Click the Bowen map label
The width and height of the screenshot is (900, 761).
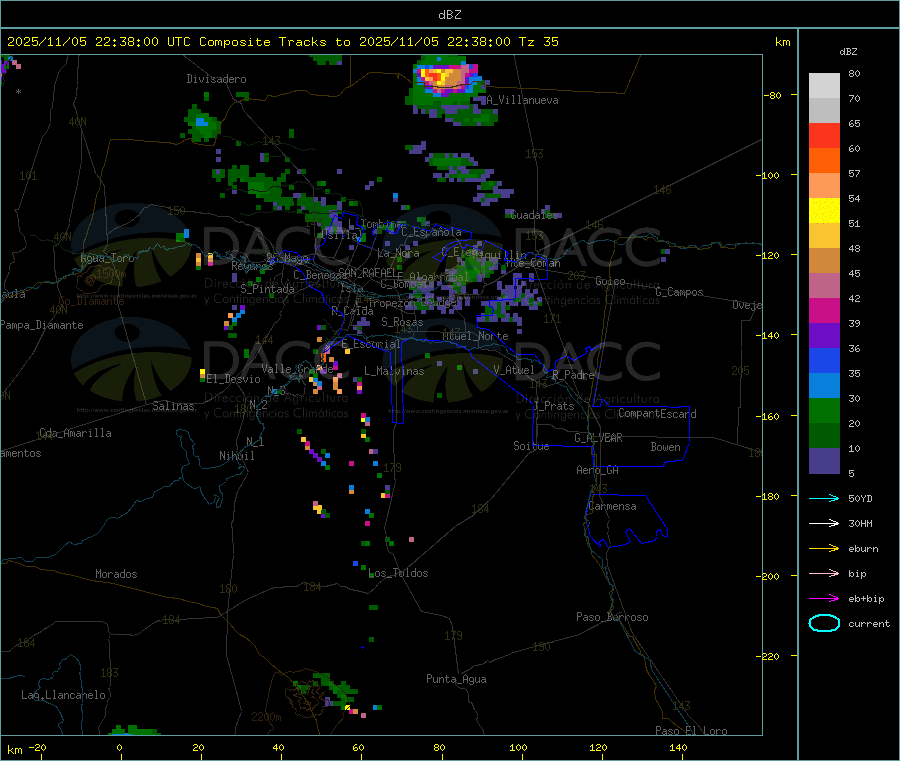tap(665, 447)
